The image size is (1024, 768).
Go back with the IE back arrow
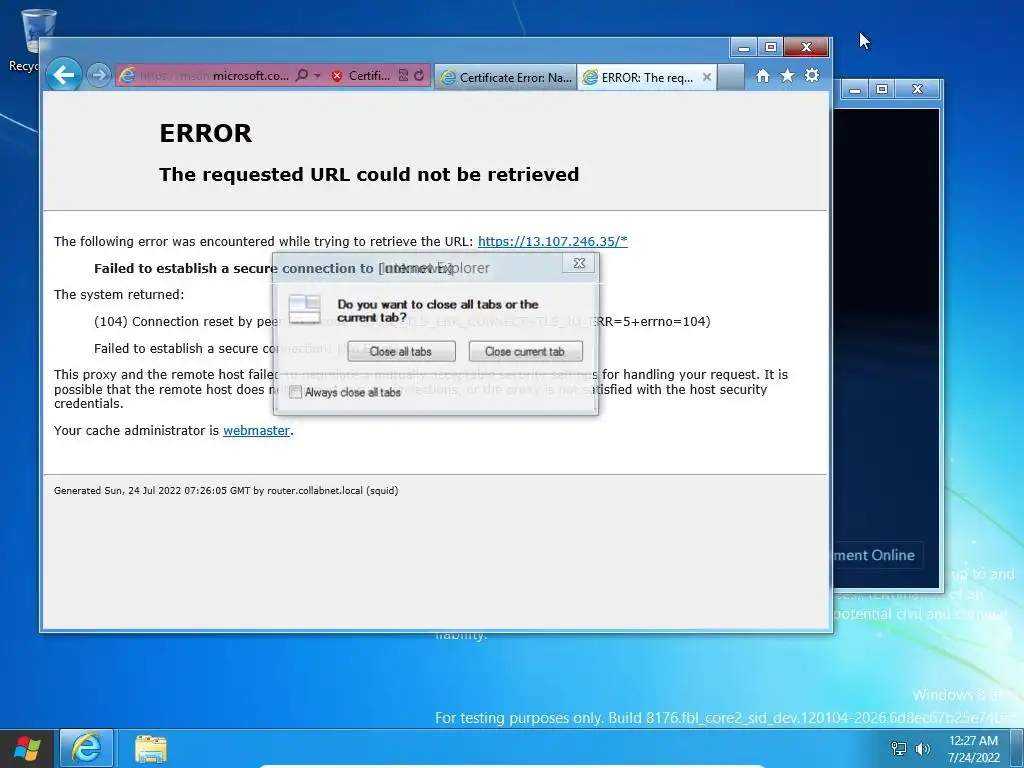[63, 75]
